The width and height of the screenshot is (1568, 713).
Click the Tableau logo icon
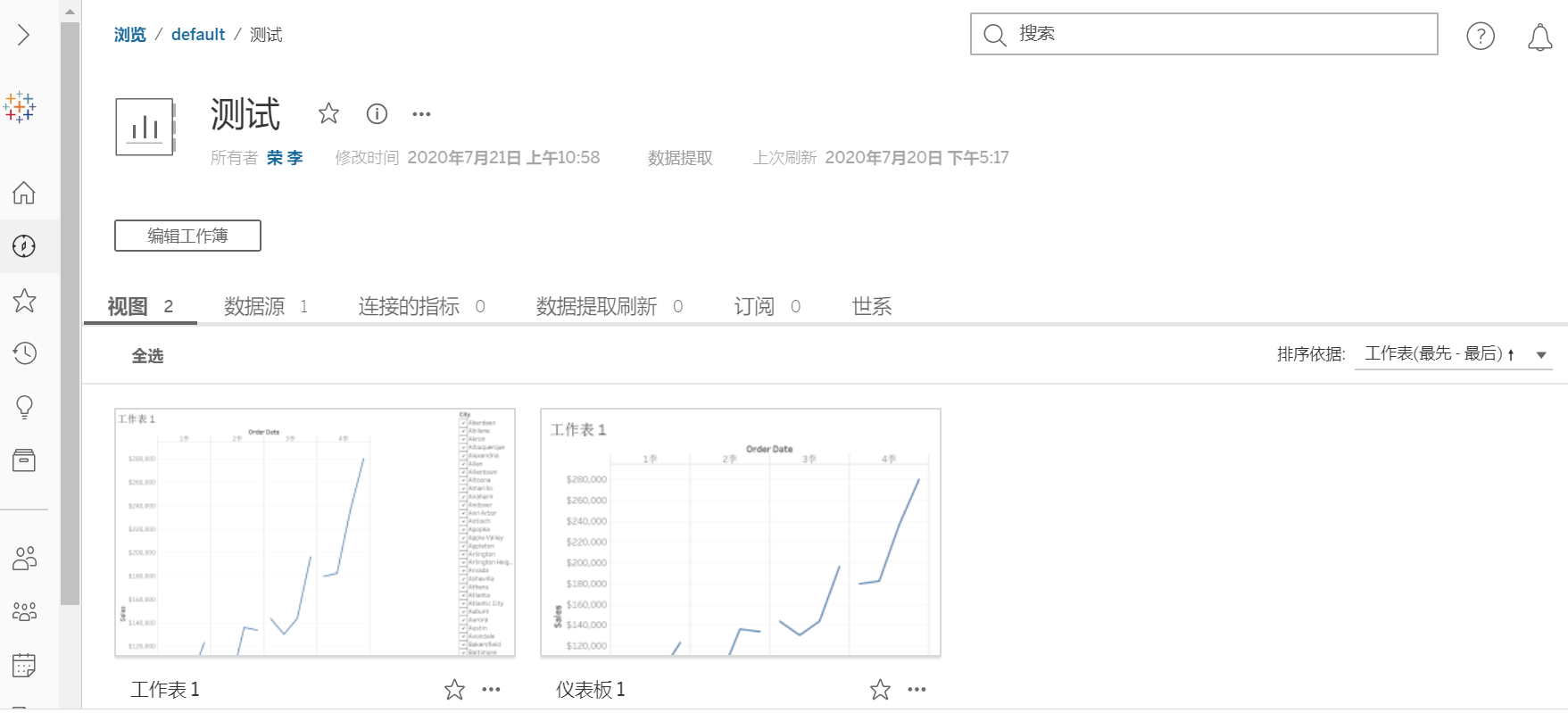point(20,107)
